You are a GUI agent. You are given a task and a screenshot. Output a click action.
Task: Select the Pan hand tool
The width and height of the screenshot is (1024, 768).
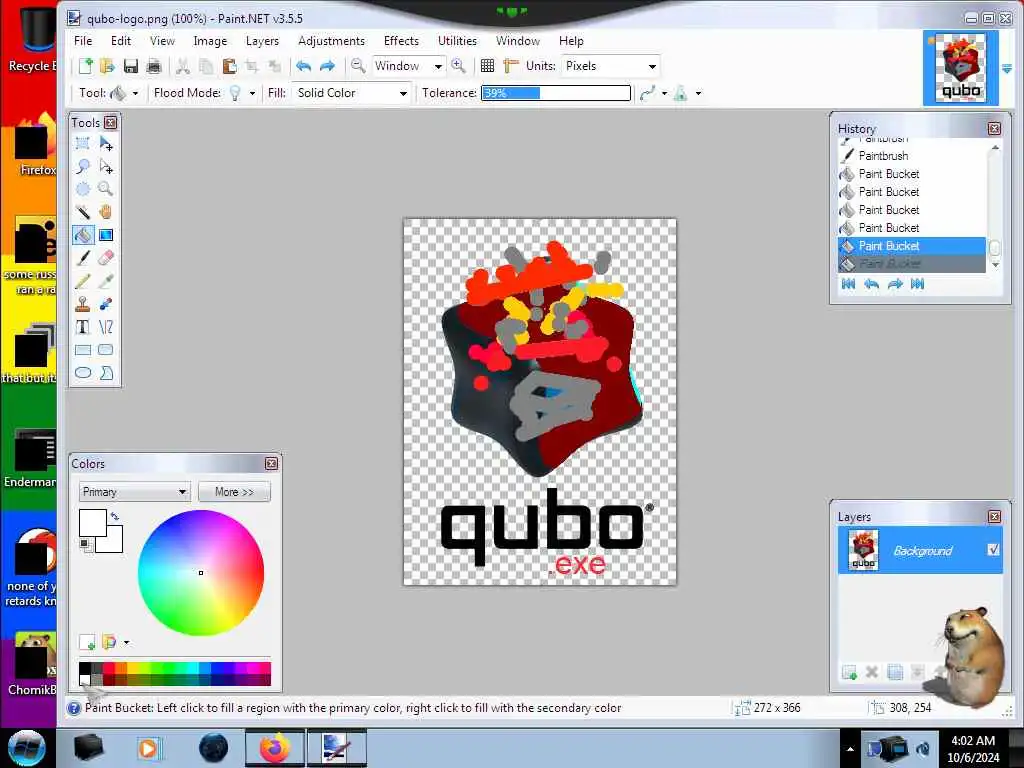tap(106, 212)
